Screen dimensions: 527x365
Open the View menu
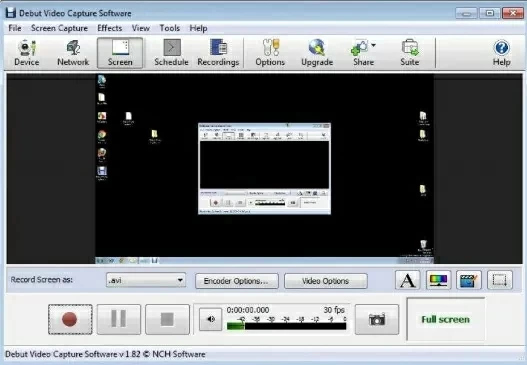click(x=140, y=28)
